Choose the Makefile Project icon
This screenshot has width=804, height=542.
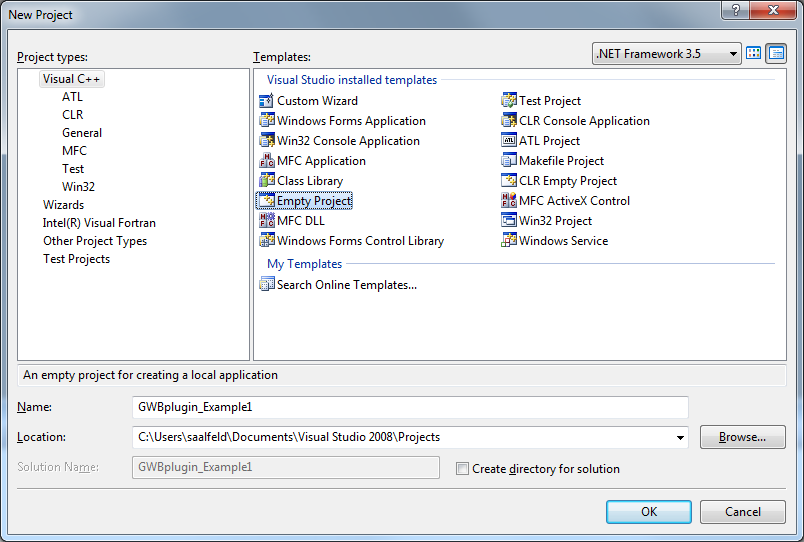click(509, 160)
